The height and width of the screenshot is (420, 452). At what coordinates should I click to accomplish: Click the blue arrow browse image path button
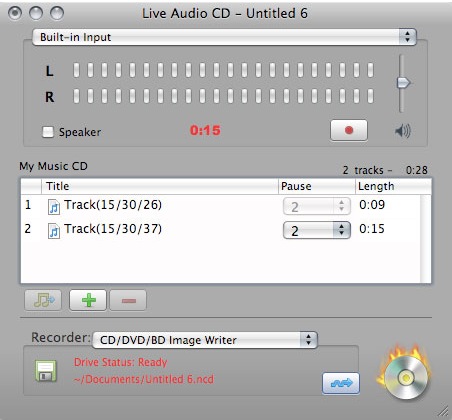pyautogui.click(x=341, y=383)
